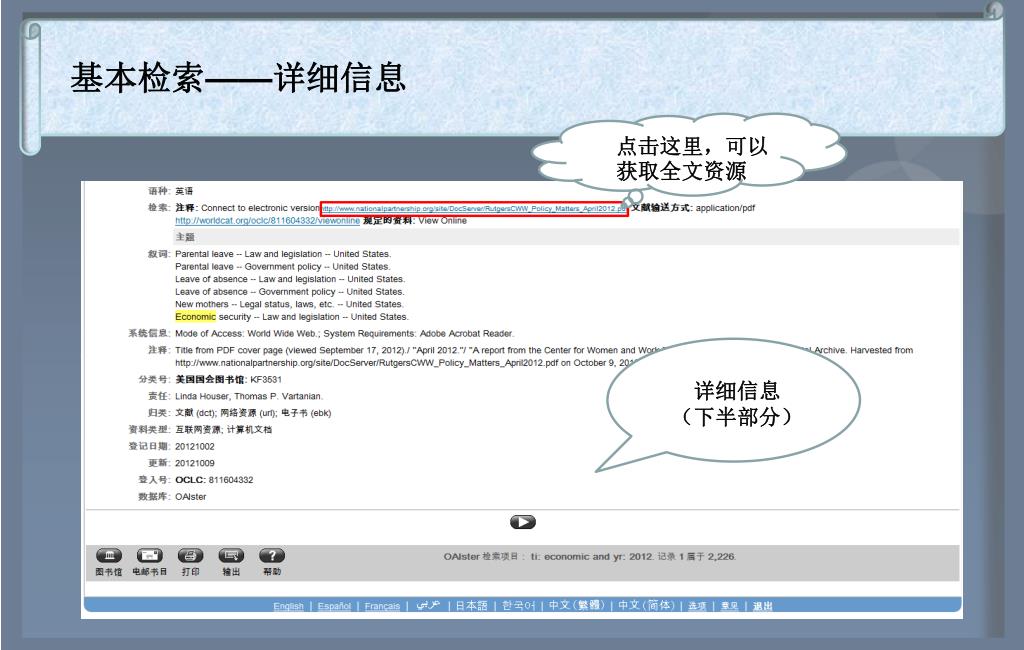Viewport: 1024px width, 650px height.
Task: Click the highlighted word Economic
Action: (x=195, y=317)
